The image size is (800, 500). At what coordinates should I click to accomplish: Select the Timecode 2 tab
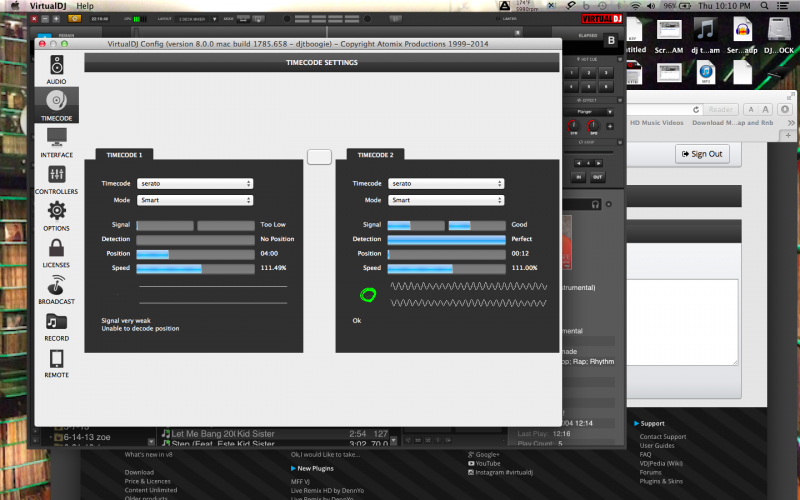tap(376, 155)
